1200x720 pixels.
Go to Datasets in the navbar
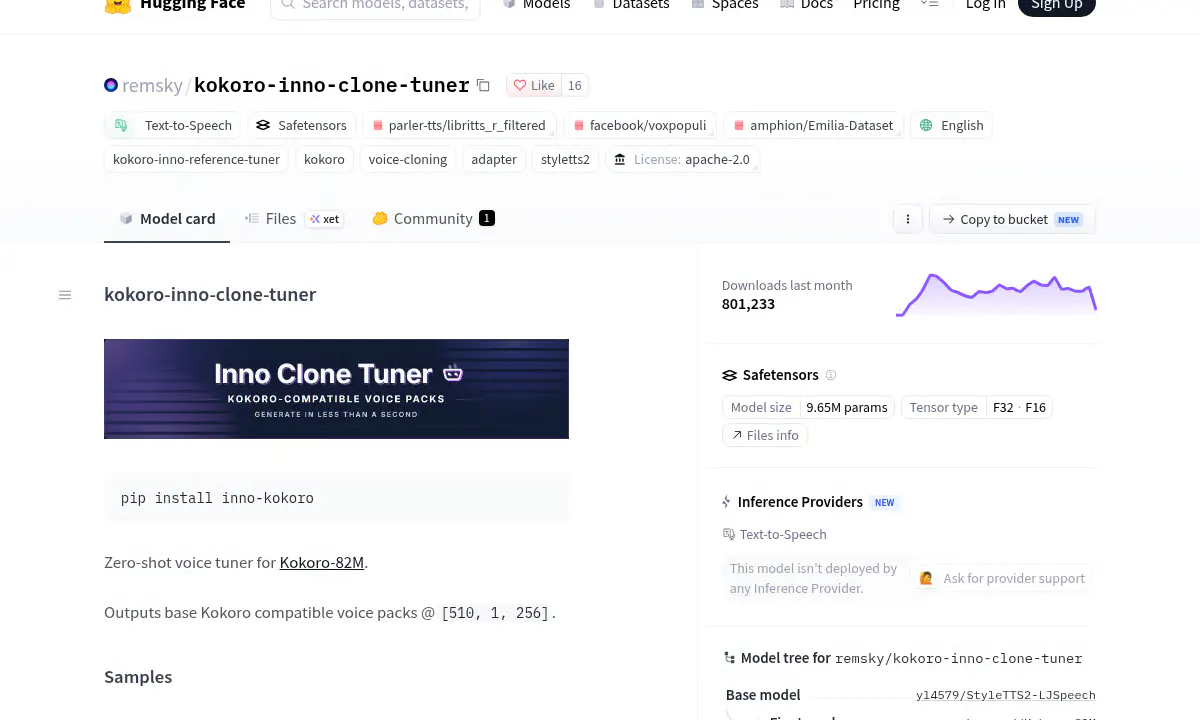point(631,5)
